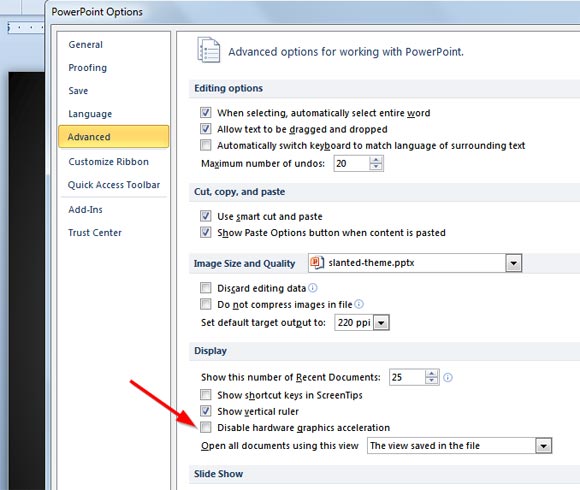Enable Automatically switch keyboard checkbox

(x=206, y=145)
